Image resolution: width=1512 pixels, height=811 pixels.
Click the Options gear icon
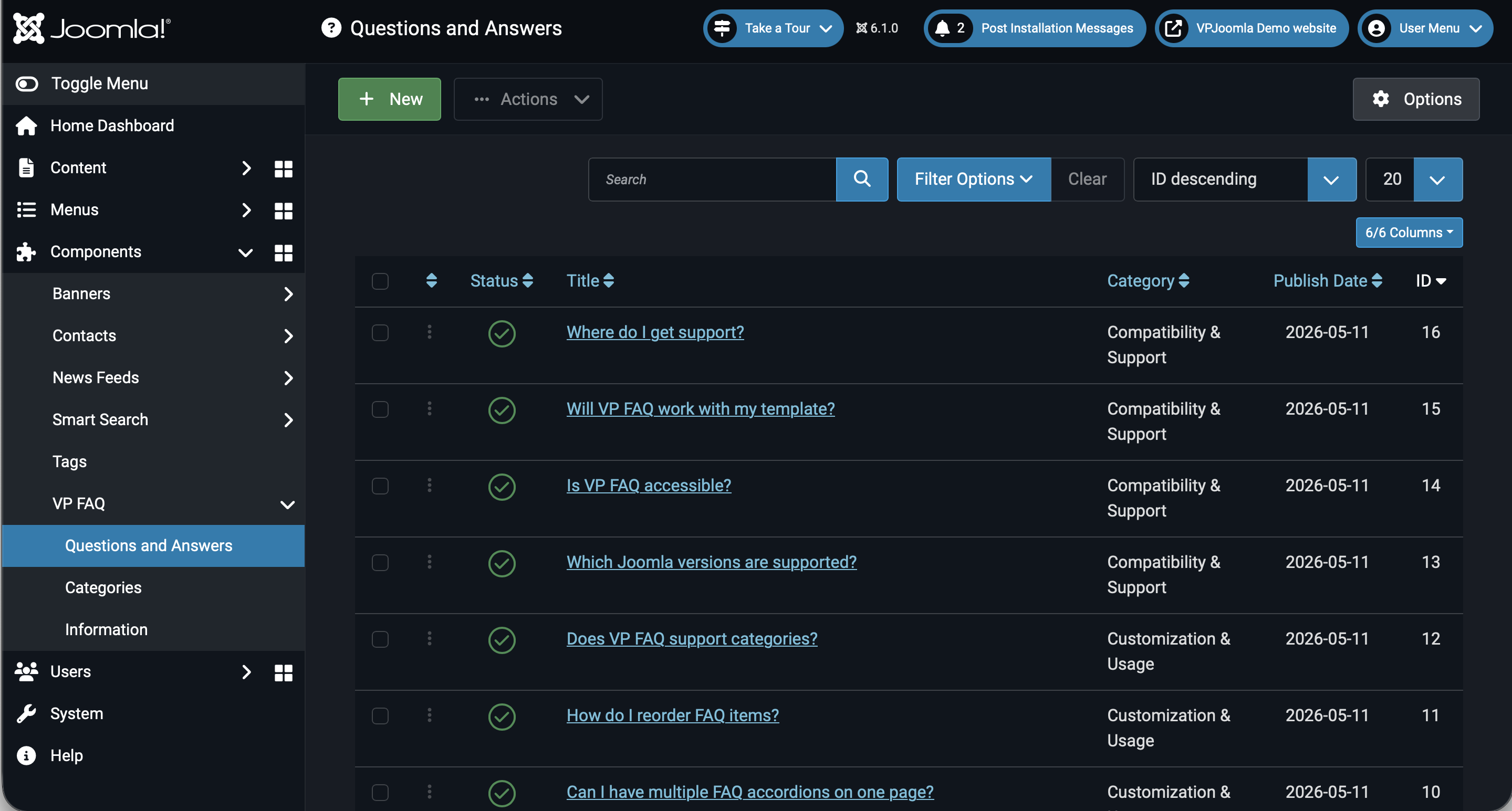(x=1381, y=99)
